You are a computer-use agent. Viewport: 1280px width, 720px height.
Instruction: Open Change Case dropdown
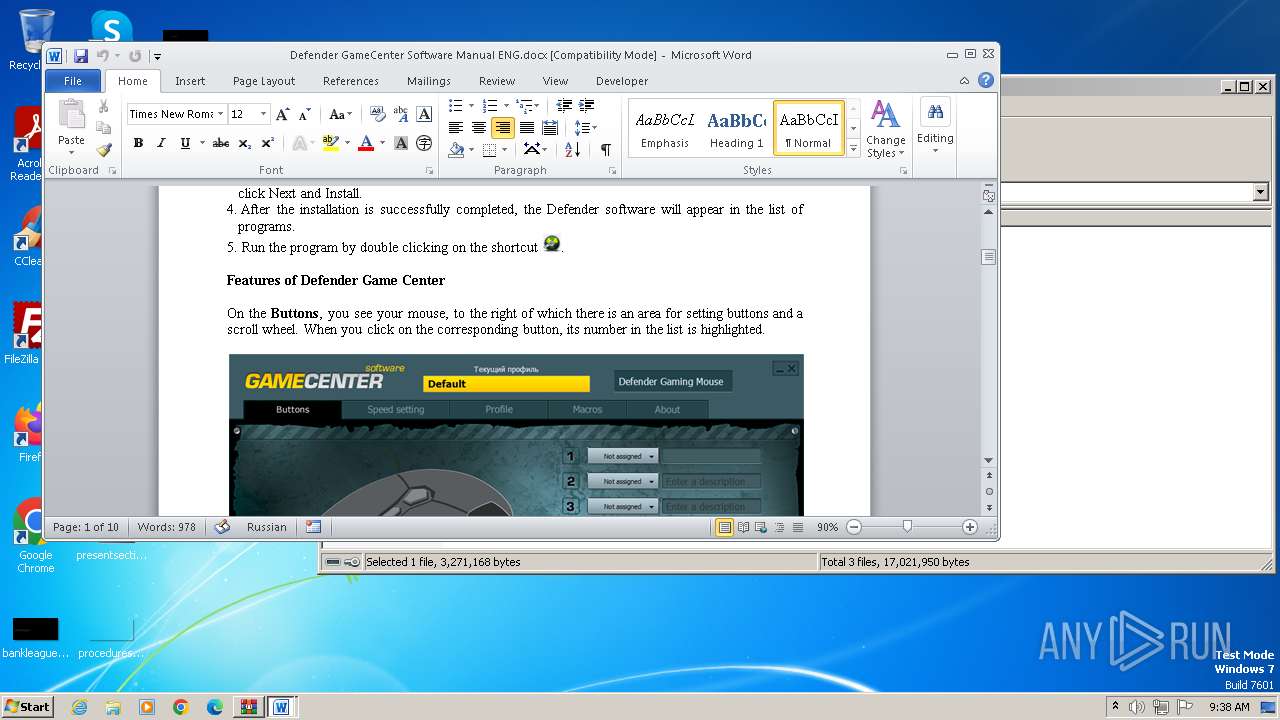(x=341, y=114)
